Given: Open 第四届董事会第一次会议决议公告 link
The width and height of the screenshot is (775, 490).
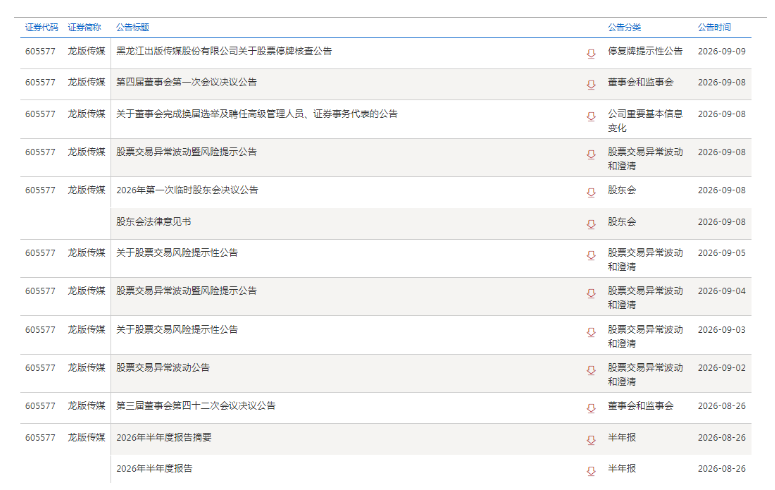Looking at the screenshot, I should 186,82.
